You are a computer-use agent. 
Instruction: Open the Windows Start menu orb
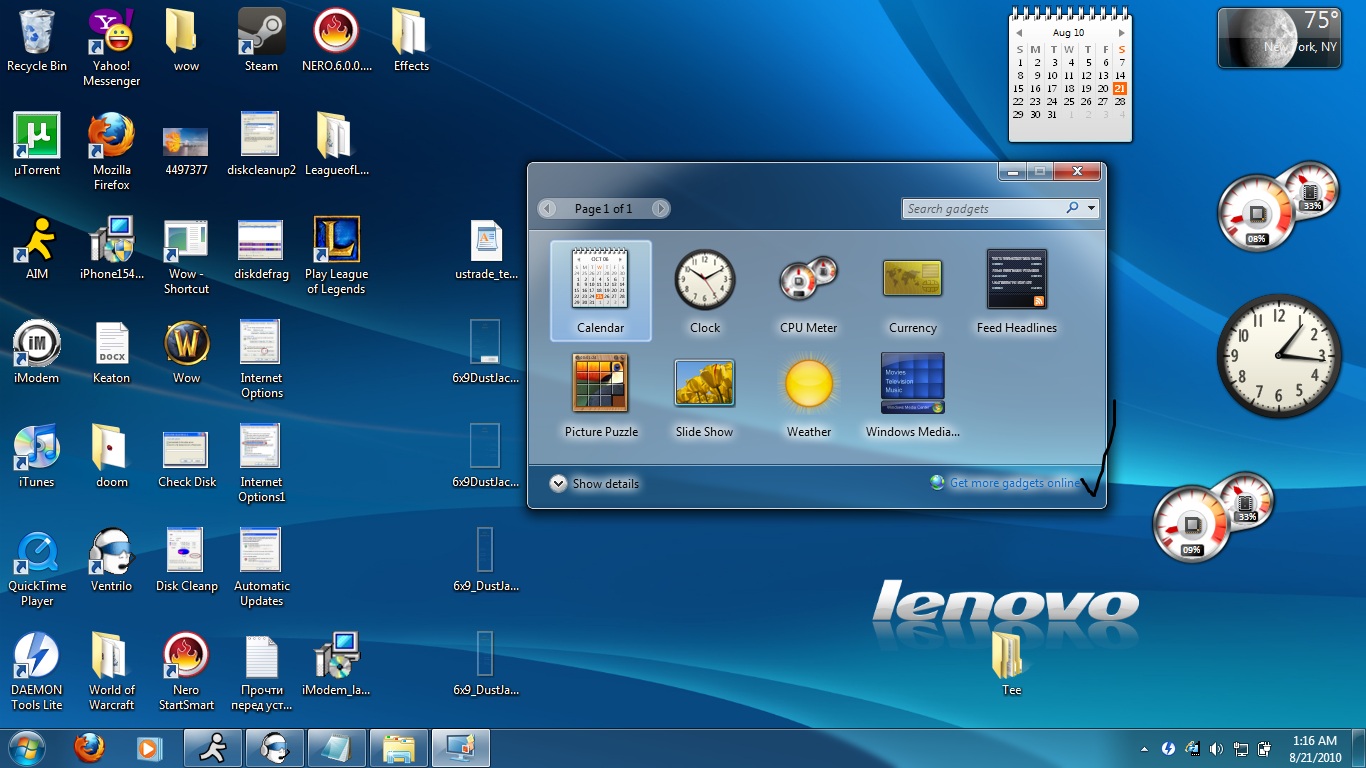tap(26, 748)
